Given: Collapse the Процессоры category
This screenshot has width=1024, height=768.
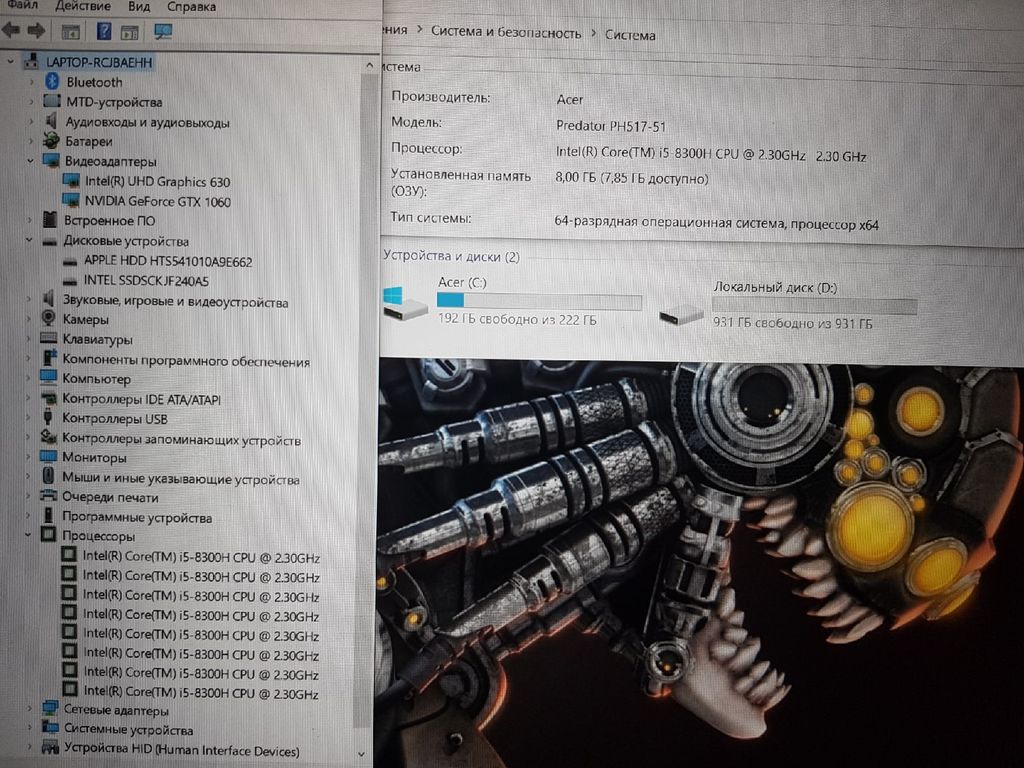Looking at the screenshot, I should click(x=27, y=537).
